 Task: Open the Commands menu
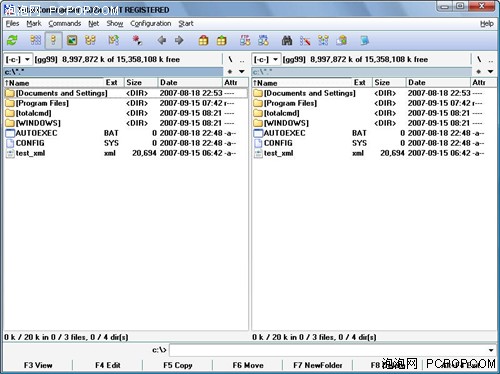[x=65, y=24]
